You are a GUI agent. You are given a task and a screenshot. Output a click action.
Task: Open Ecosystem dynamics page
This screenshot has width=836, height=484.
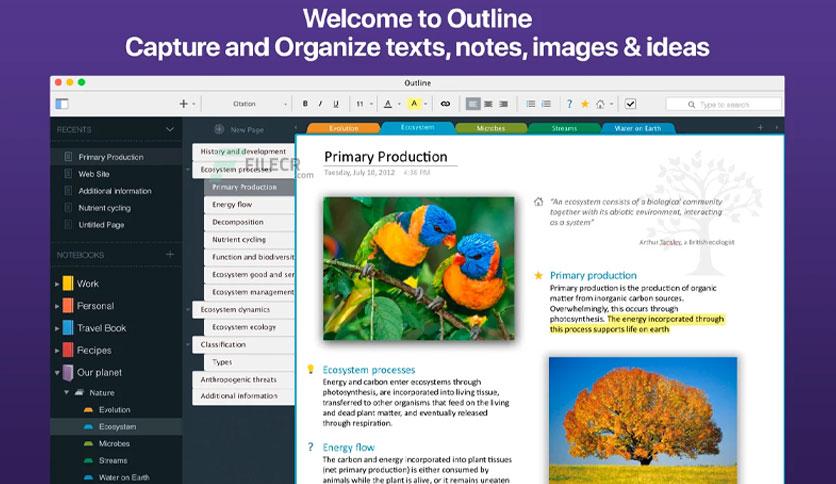[243, 309]
